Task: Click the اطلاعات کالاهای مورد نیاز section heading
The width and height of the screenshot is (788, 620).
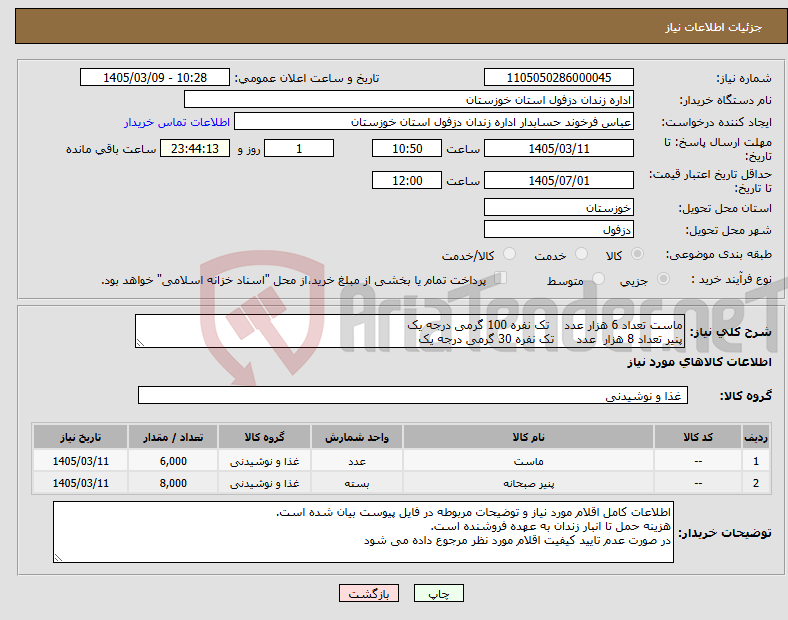Action: [699, 362]
